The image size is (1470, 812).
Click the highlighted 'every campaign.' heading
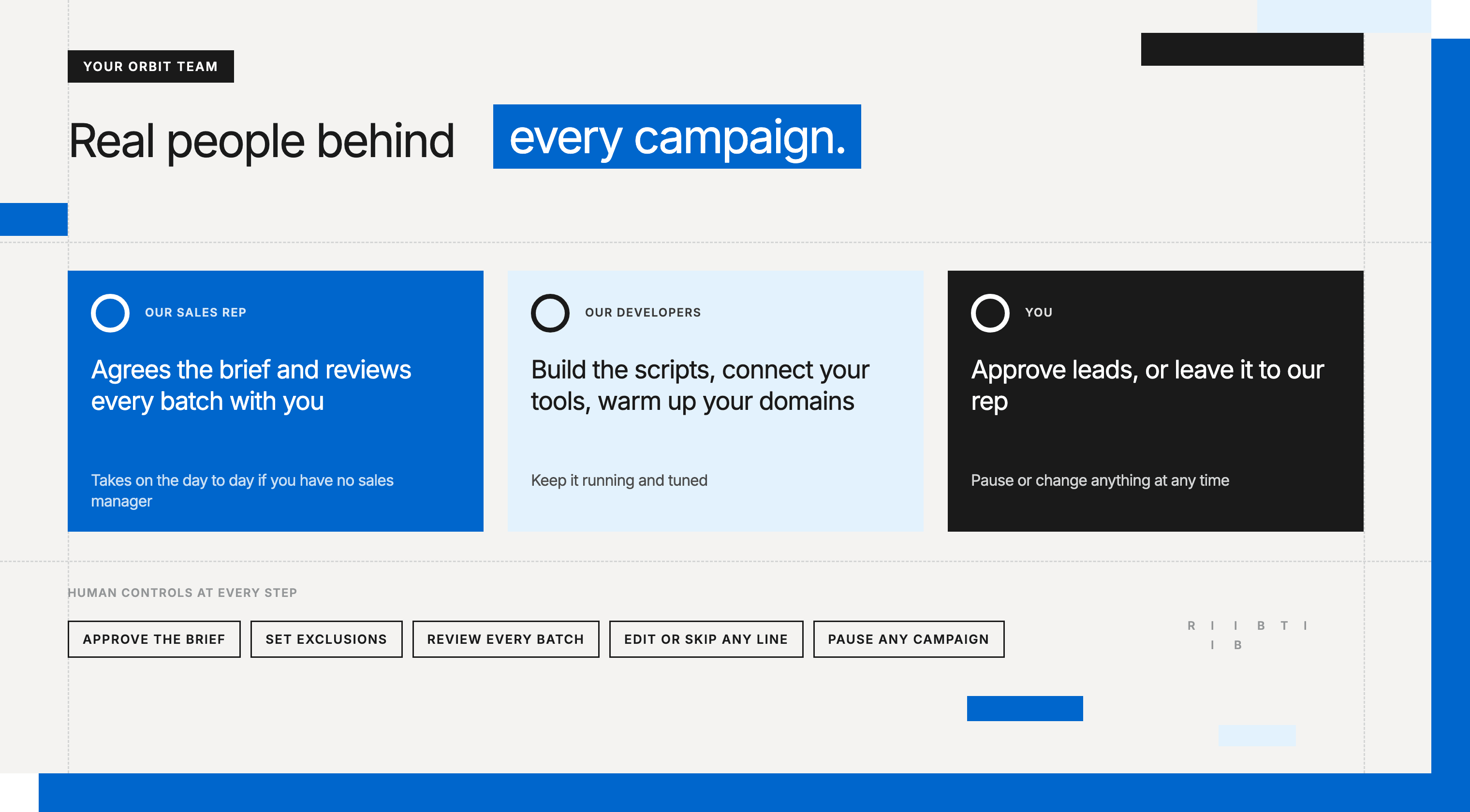point(677,137)
